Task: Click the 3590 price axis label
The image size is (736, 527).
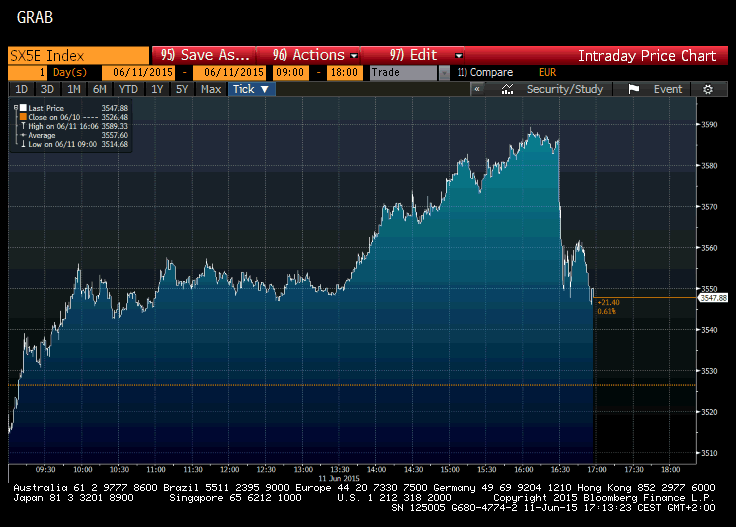Action: click(709, 125)
